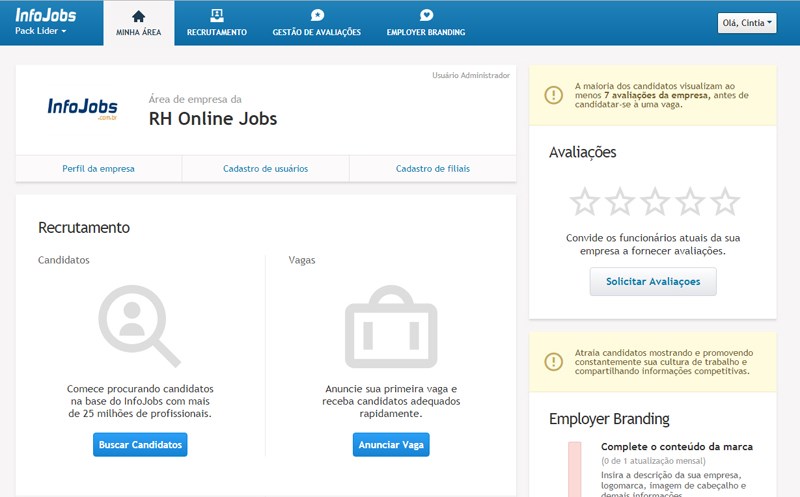Click '(0 de 1 atualização mensal)' text
The width and height of the screenshot is (800, 497).
click(x=653, y=461)
